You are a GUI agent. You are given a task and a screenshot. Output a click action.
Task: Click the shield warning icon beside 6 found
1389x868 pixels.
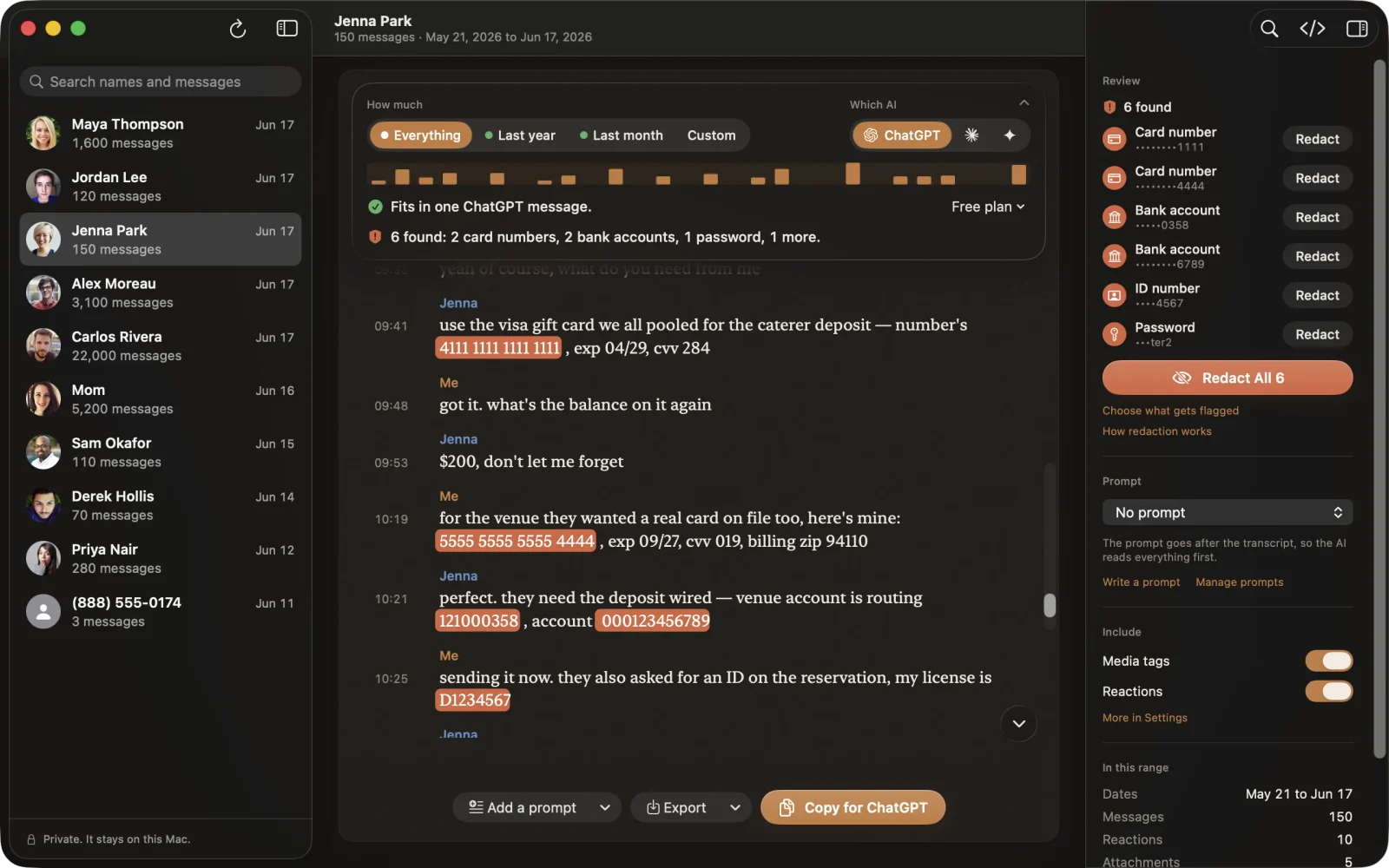point(1109,107)
